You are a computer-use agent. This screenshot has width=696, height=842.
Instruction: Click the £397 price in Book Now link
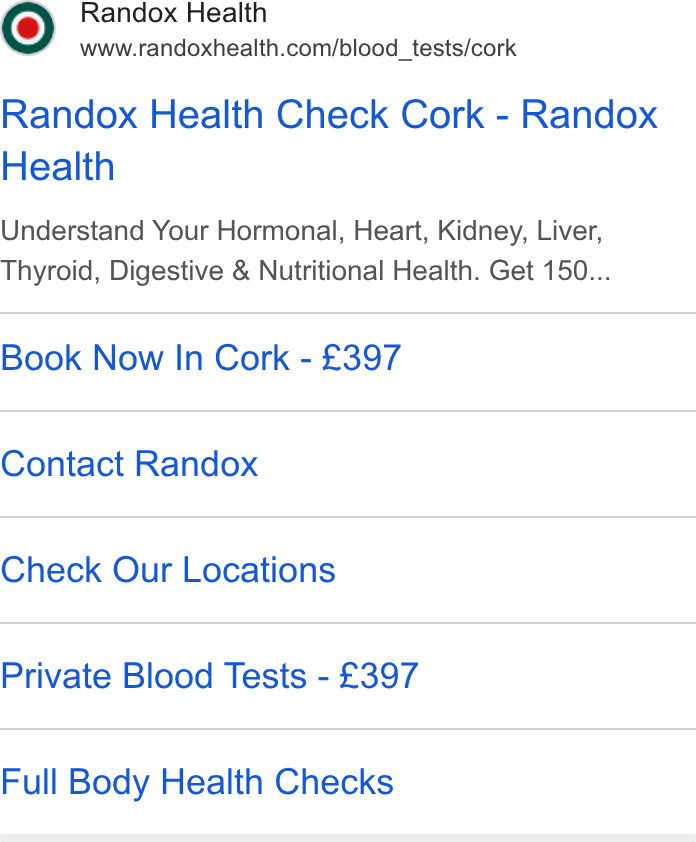361,358
